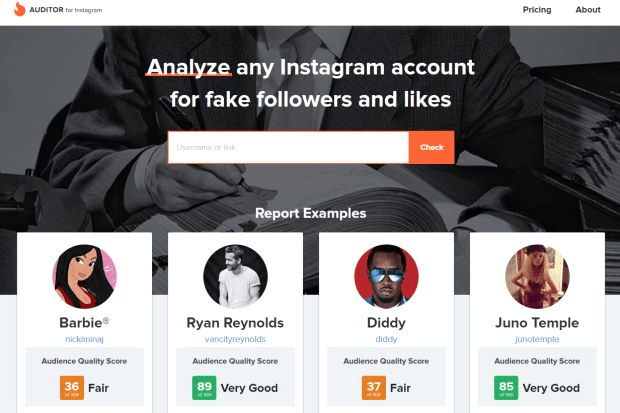Select Diddy's avatar image
Screen dimensions: 620x413
pos(386,277)
